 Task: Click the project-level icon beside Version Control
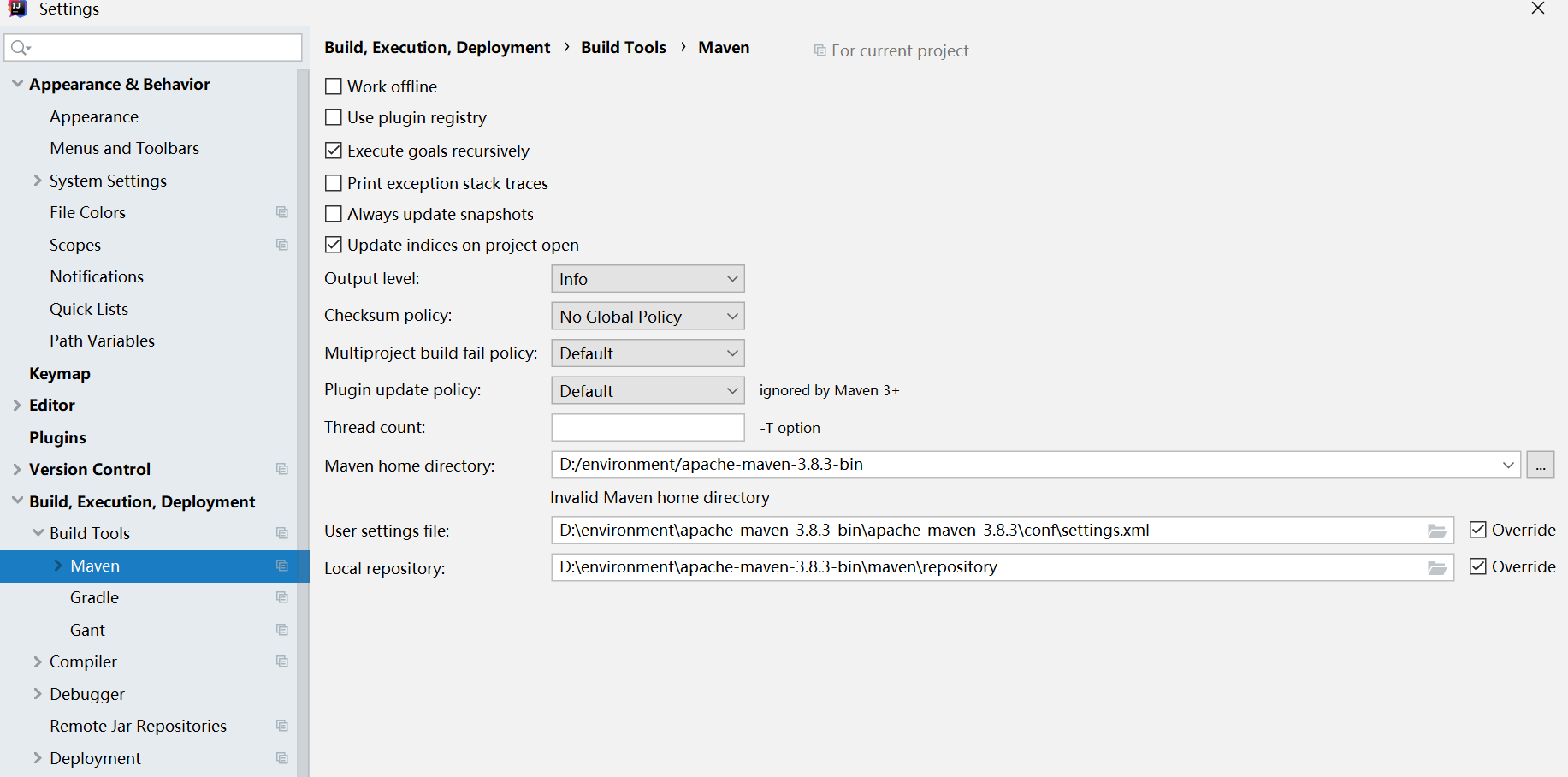[282, 469]
